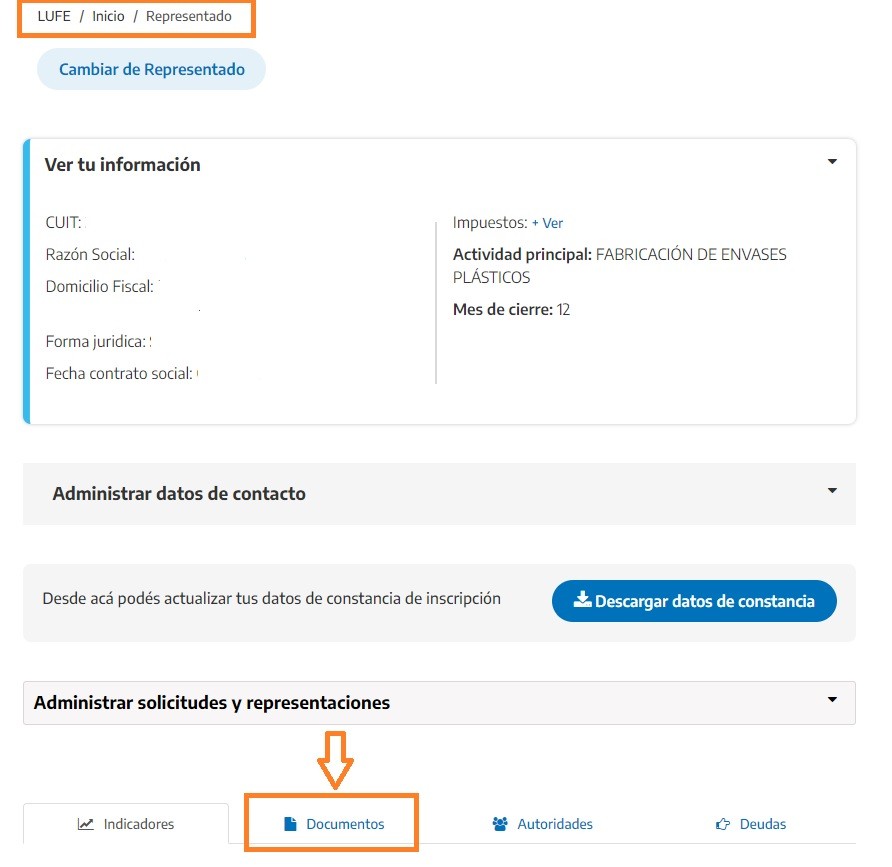
Task: Navigate to Inicio in the breadcrumb
Action: (x=108, y=16)
